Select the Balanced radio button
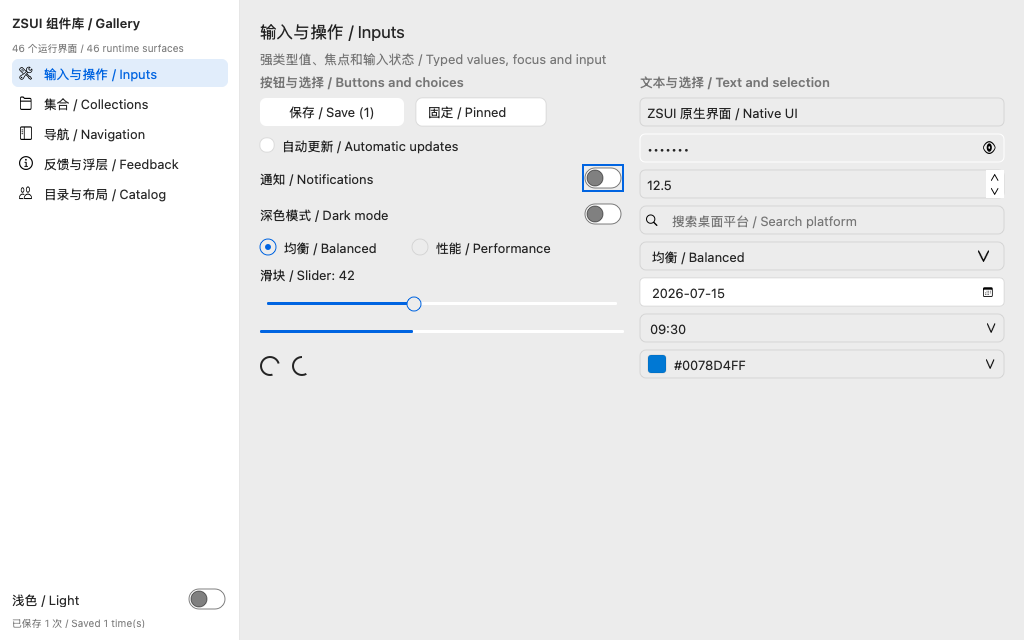The height and width of the screenshot is (640, 1024). click(268, 247)
